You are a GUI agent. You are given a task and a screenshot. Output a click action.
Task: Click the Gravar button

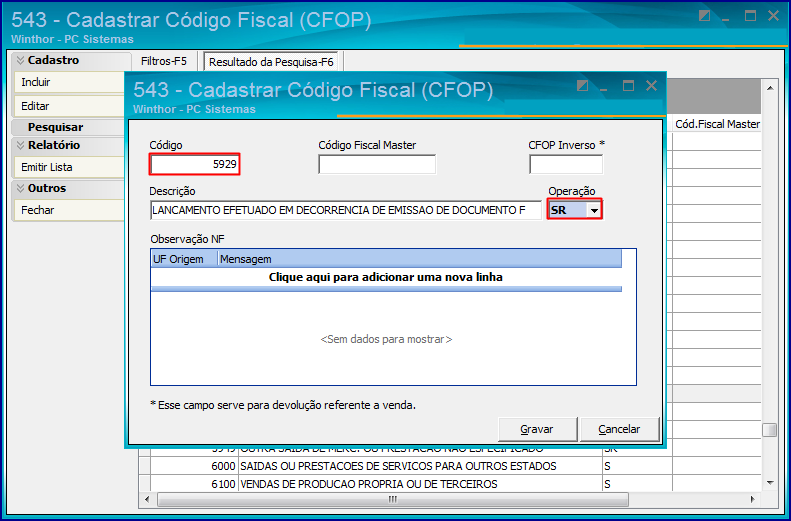click(537, 429)
